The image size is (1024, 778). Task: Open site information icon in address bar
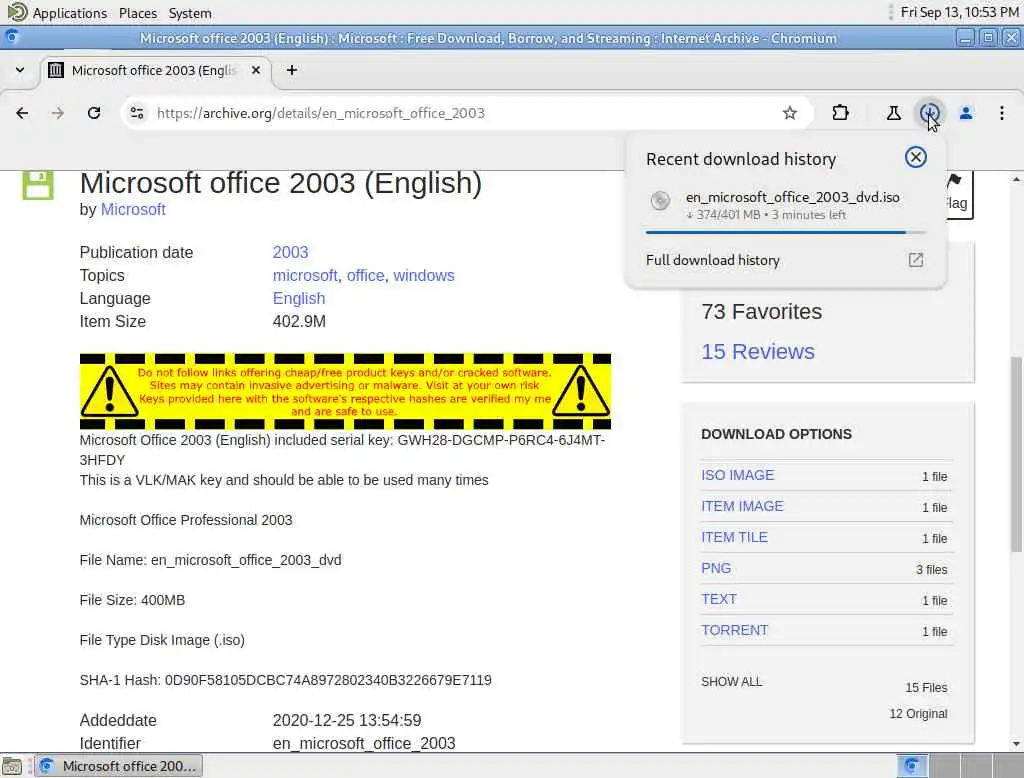[136, 113]
